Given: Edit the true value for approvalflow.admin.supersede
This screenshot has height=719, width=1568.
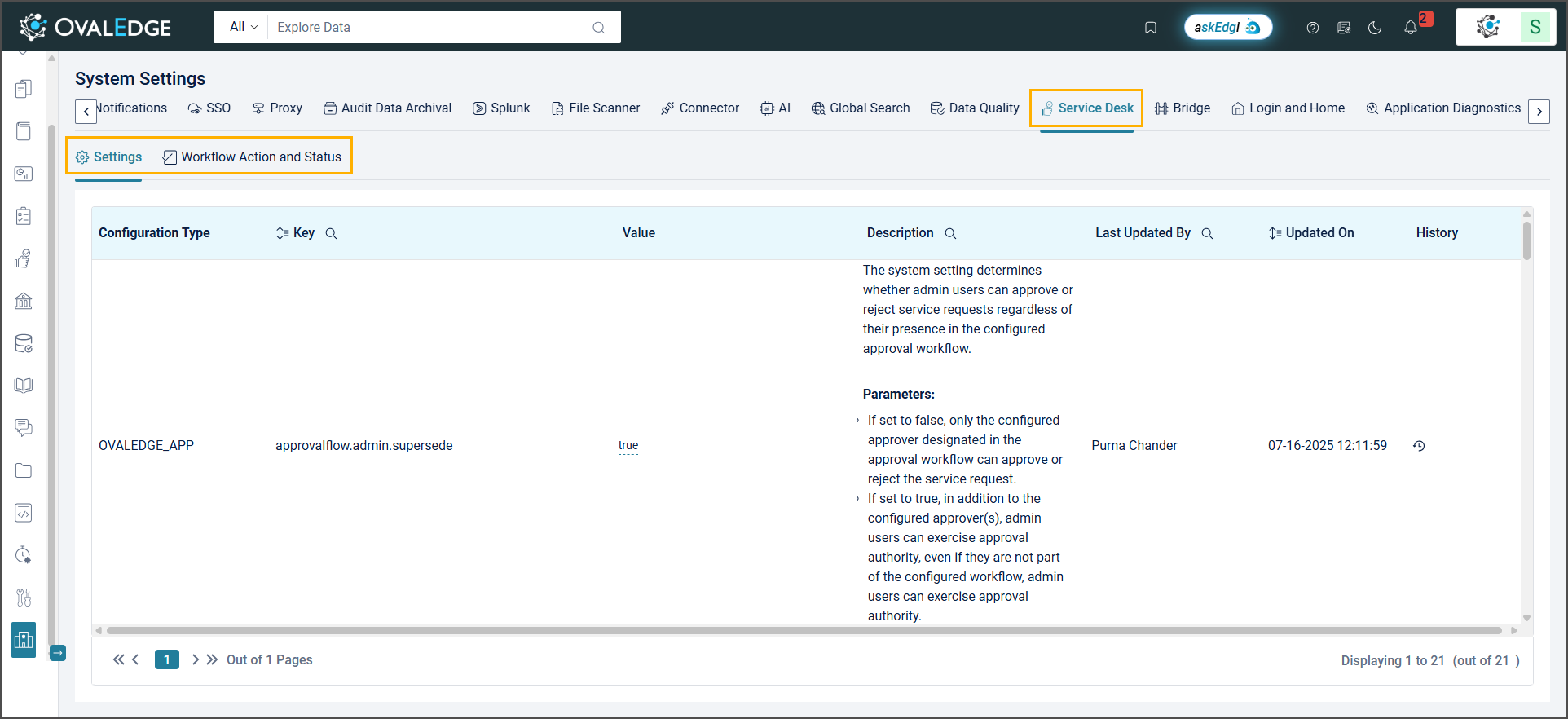Looking at the screenshot, I should click(x=628, y=446).
